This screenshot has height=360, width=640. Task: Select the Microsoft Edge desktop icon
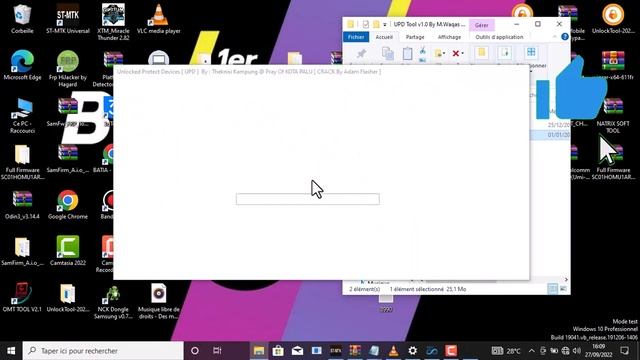(22, 65)
